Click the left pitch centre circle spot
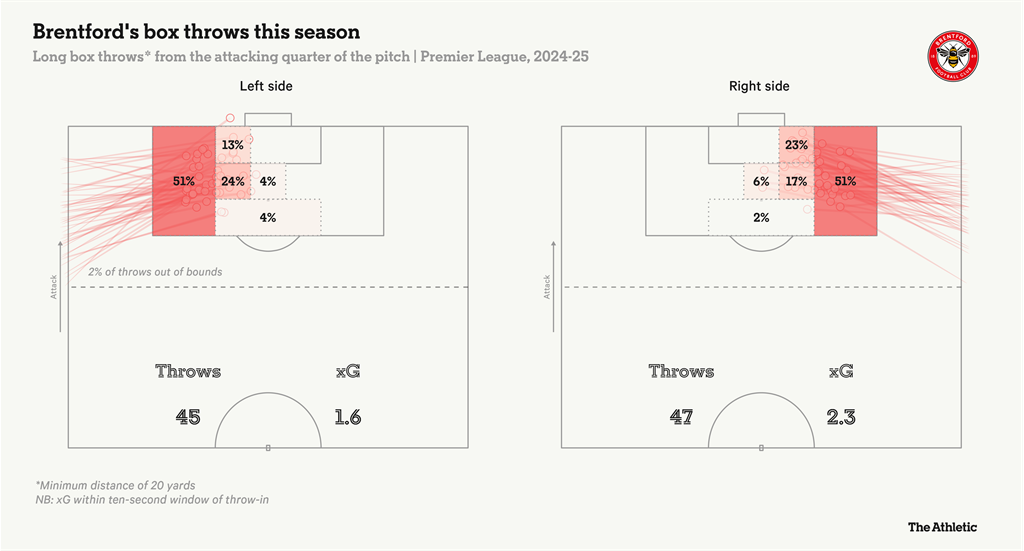Screen dimensions: 1024x551 [268, 448]
